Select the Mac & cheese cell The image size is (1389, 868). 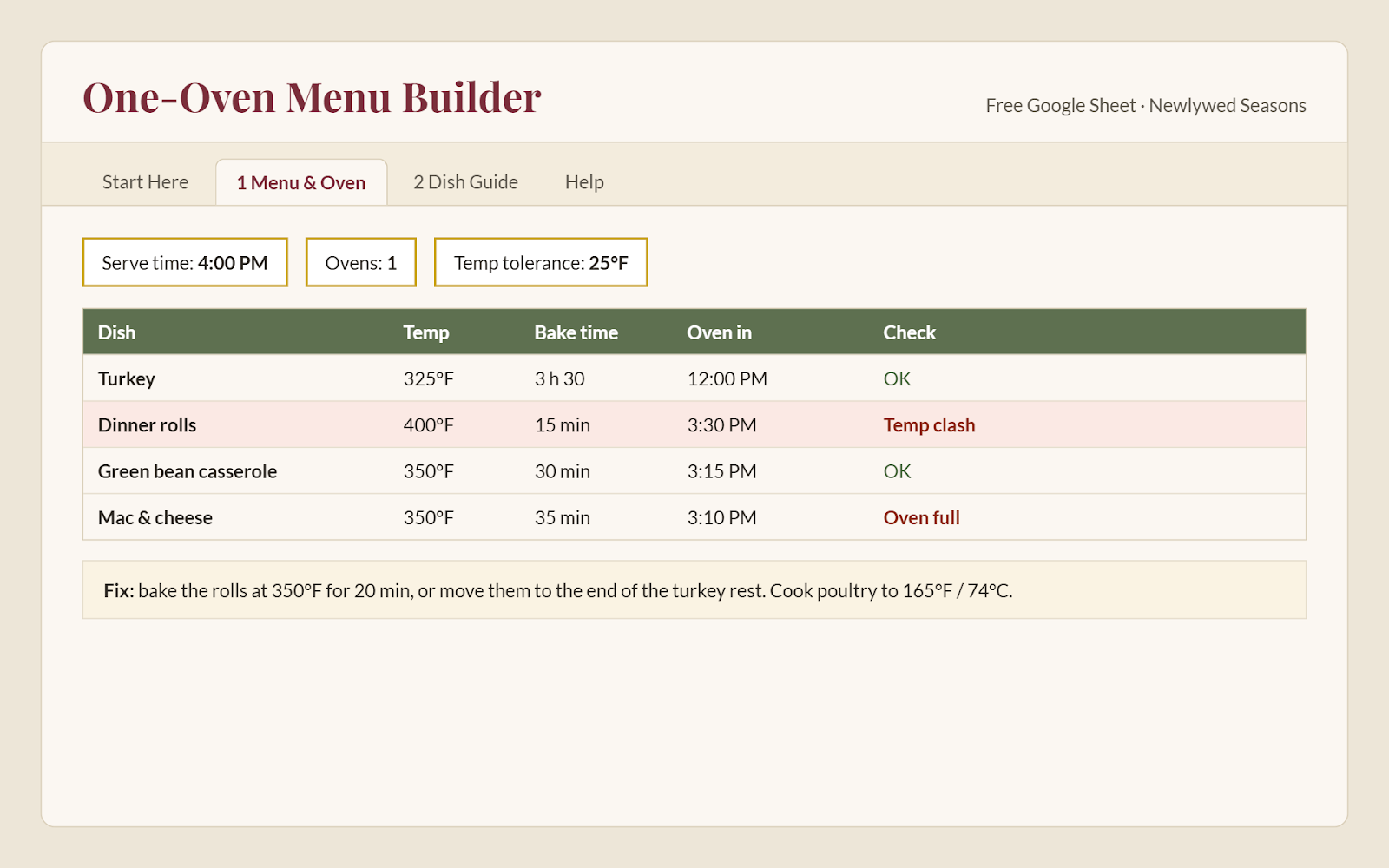pyautogui.click(x=155, y=517)
